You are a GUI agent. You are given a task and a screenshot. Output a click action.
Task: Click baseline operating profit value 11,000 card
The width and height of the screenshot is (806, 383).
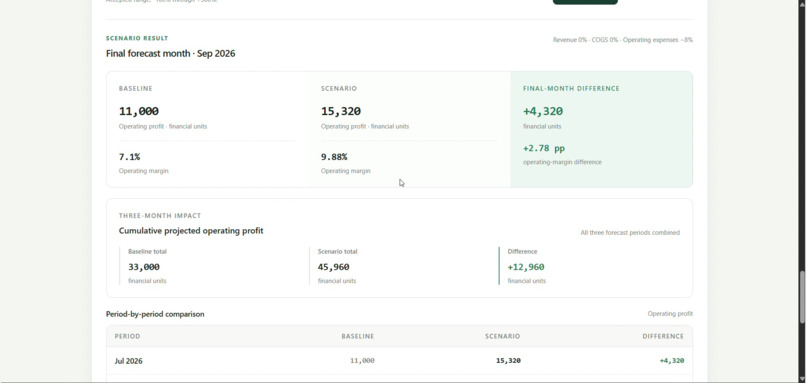pyautogui.click(x=139, y=111)
